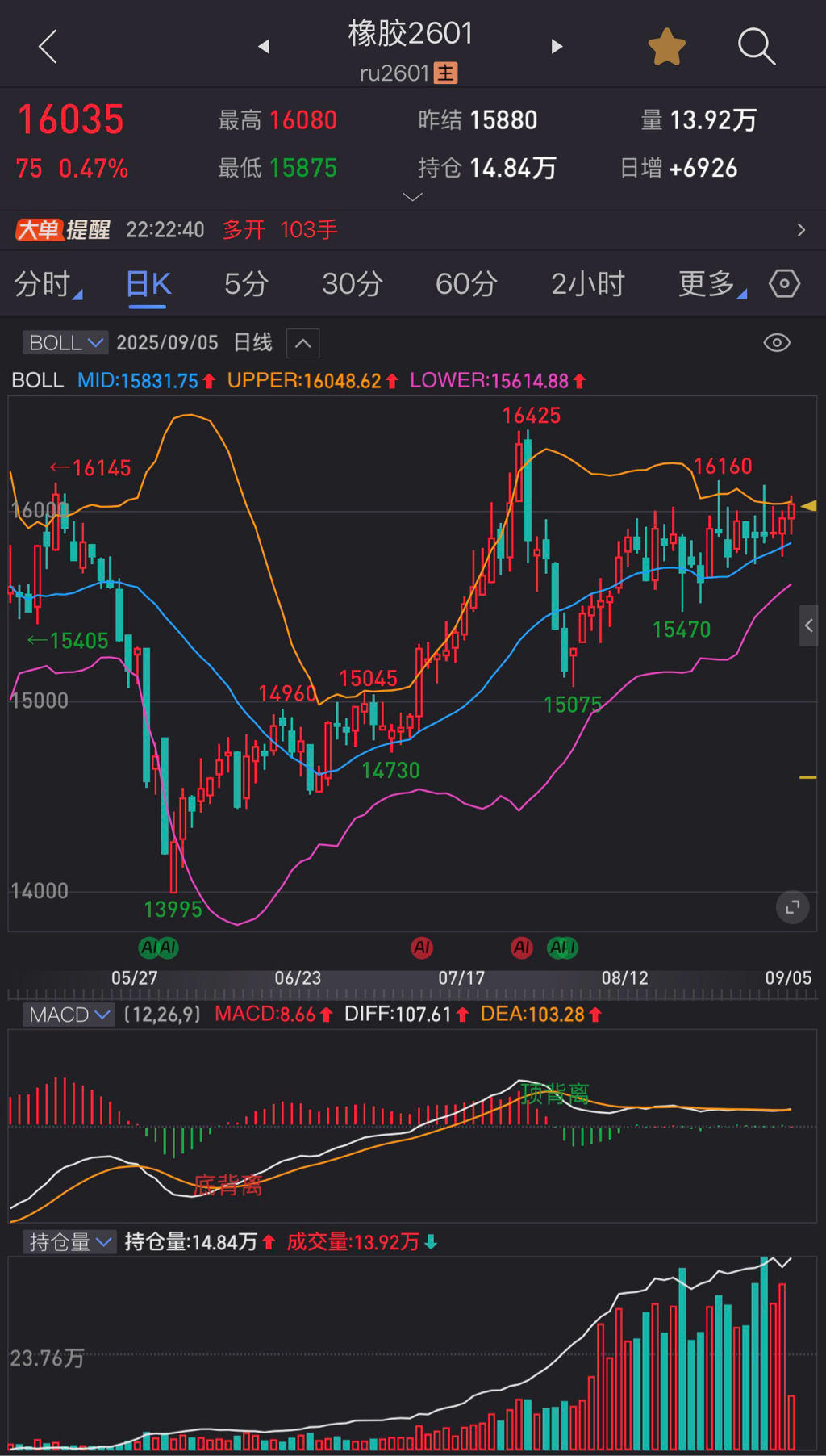The image size is (826, 1456).
Task: Tap the 09/05 date axis label
Action: point(788,978)
